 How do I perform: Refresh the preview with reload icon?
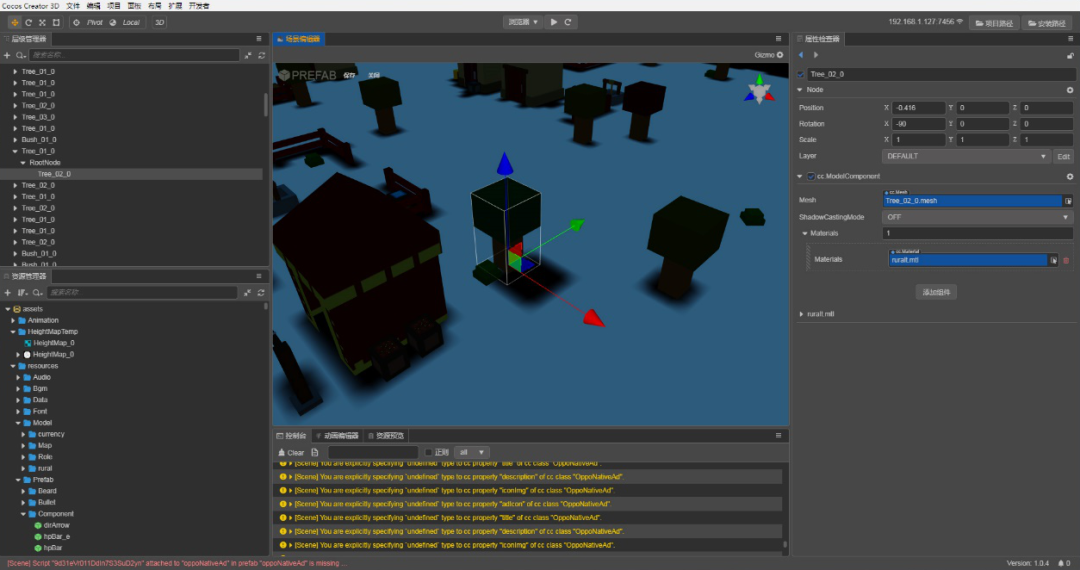(568, 22)
